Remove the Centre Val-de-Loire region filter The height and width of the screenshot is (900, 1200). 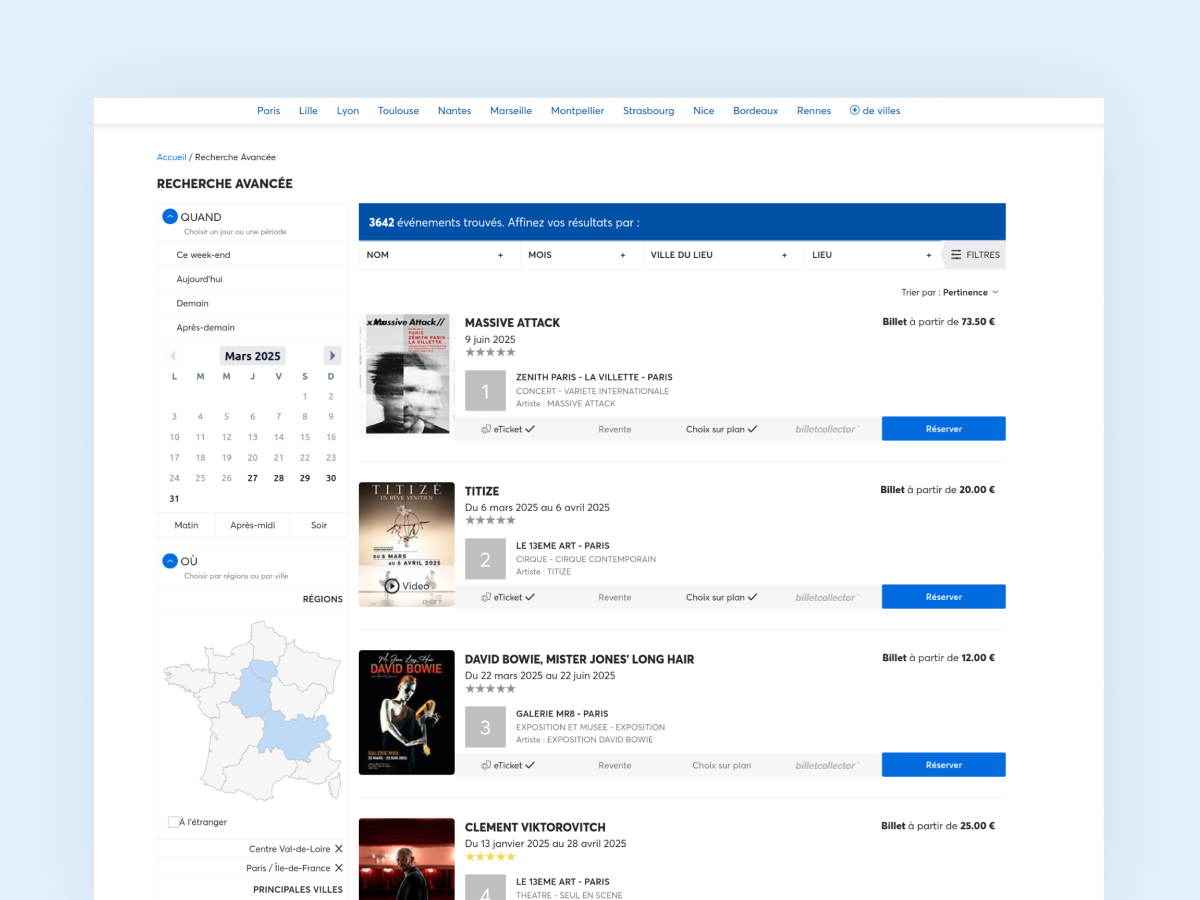click(339, 849)
